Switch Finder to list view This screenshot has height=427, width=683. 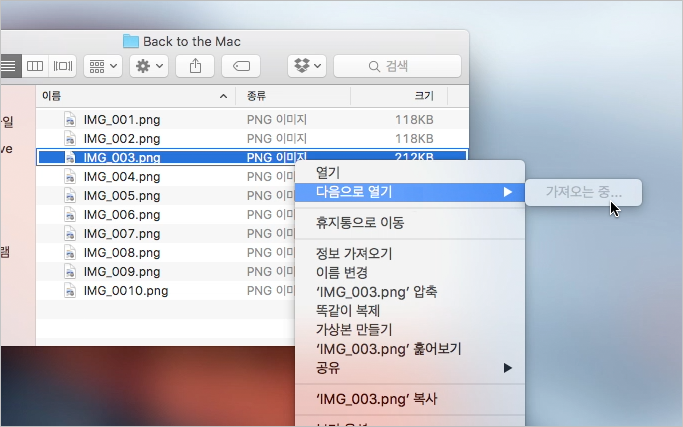coord(10,66)
